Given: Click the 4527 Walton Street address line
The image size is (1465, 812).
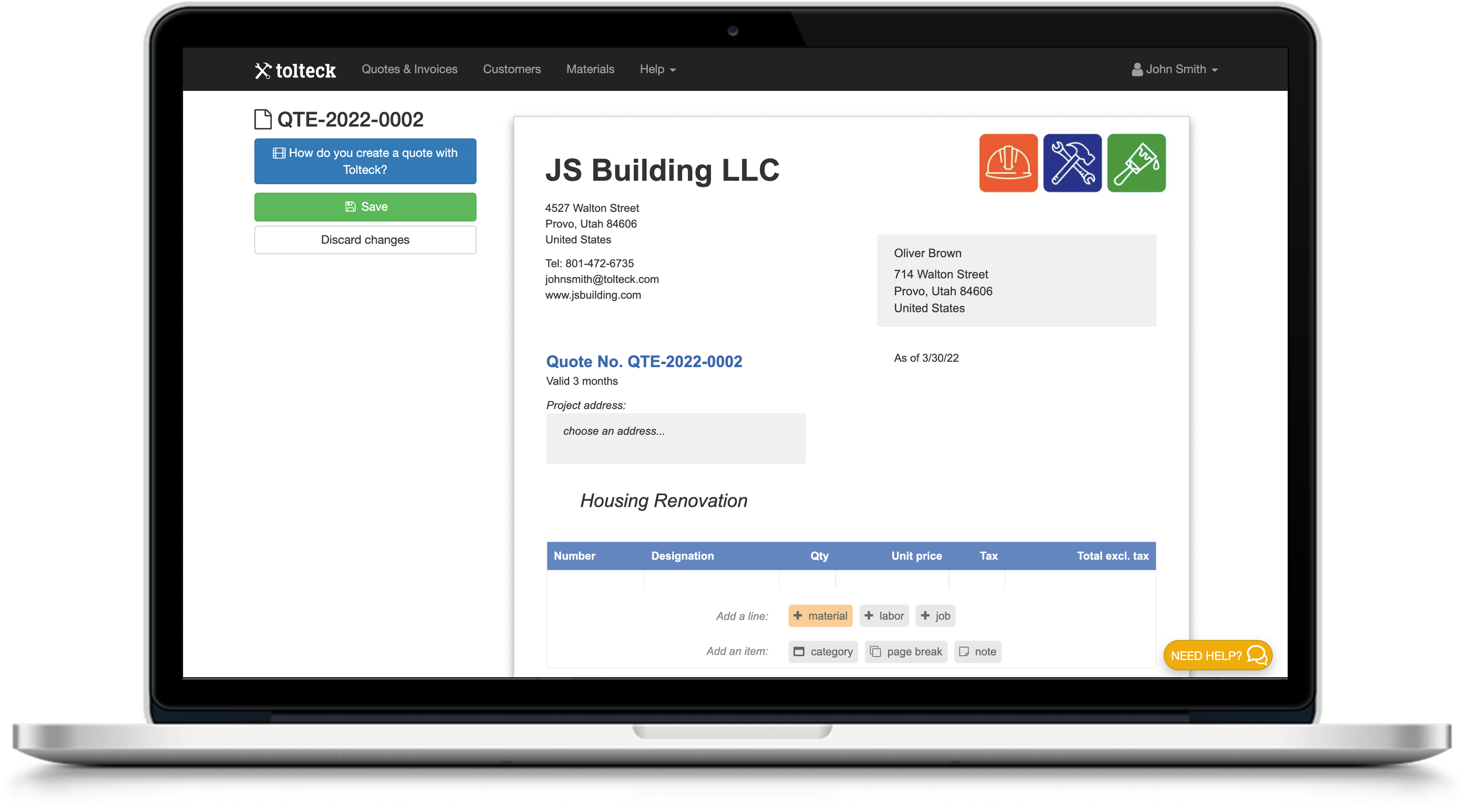Looking at the screenshot, I should (x=592, y=208).
